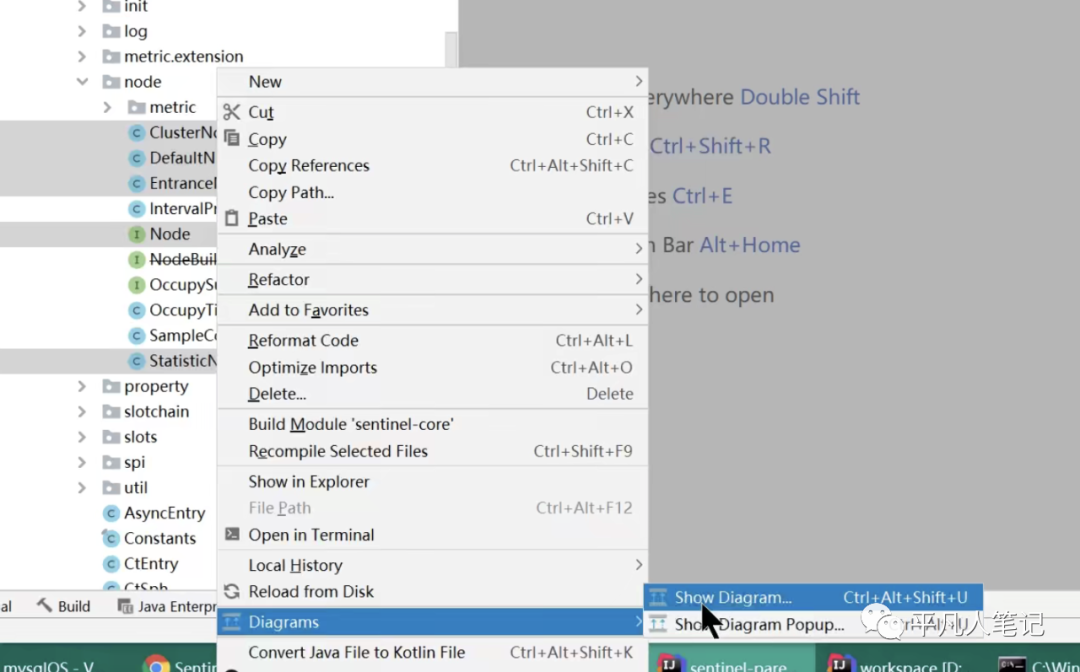The width and height of the screenshot is (1080, 672).
Task: Click the Diagrams menu icon
Action: [232, 622]
